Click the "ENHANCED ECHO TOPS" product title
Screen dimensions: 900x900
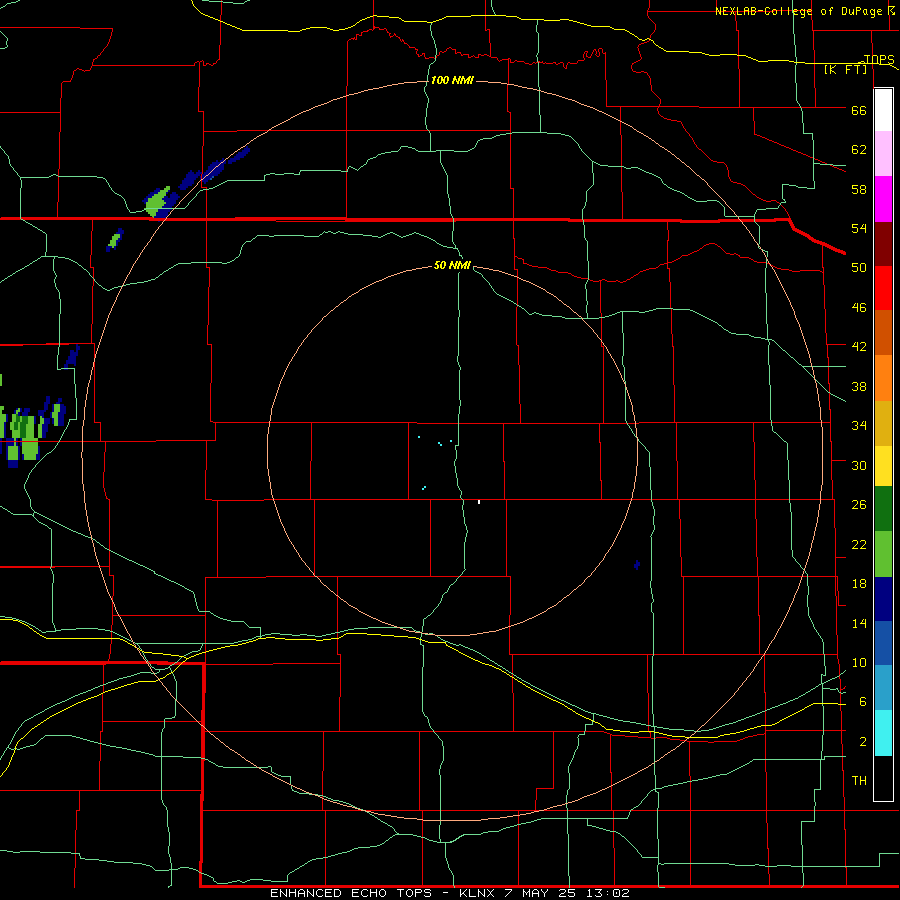pyautogui.click(x=350, y=893)
